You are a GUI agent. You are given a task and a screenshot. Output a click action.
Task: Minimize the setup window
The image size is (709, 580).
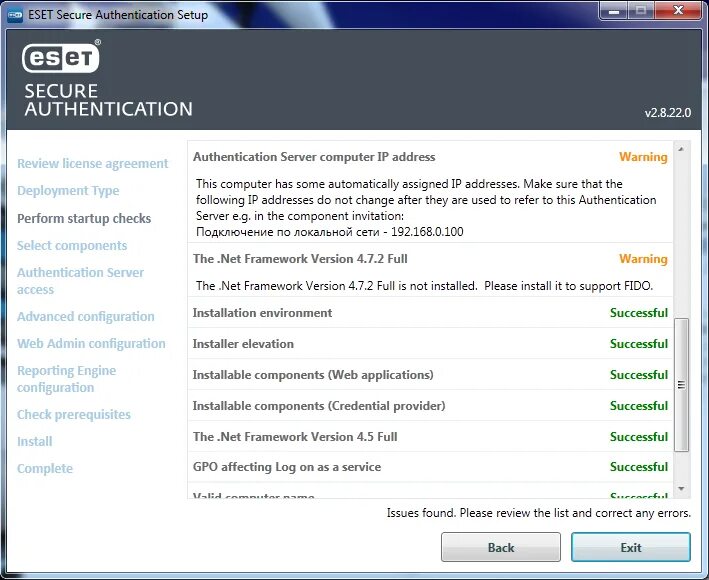pos(614,11)
